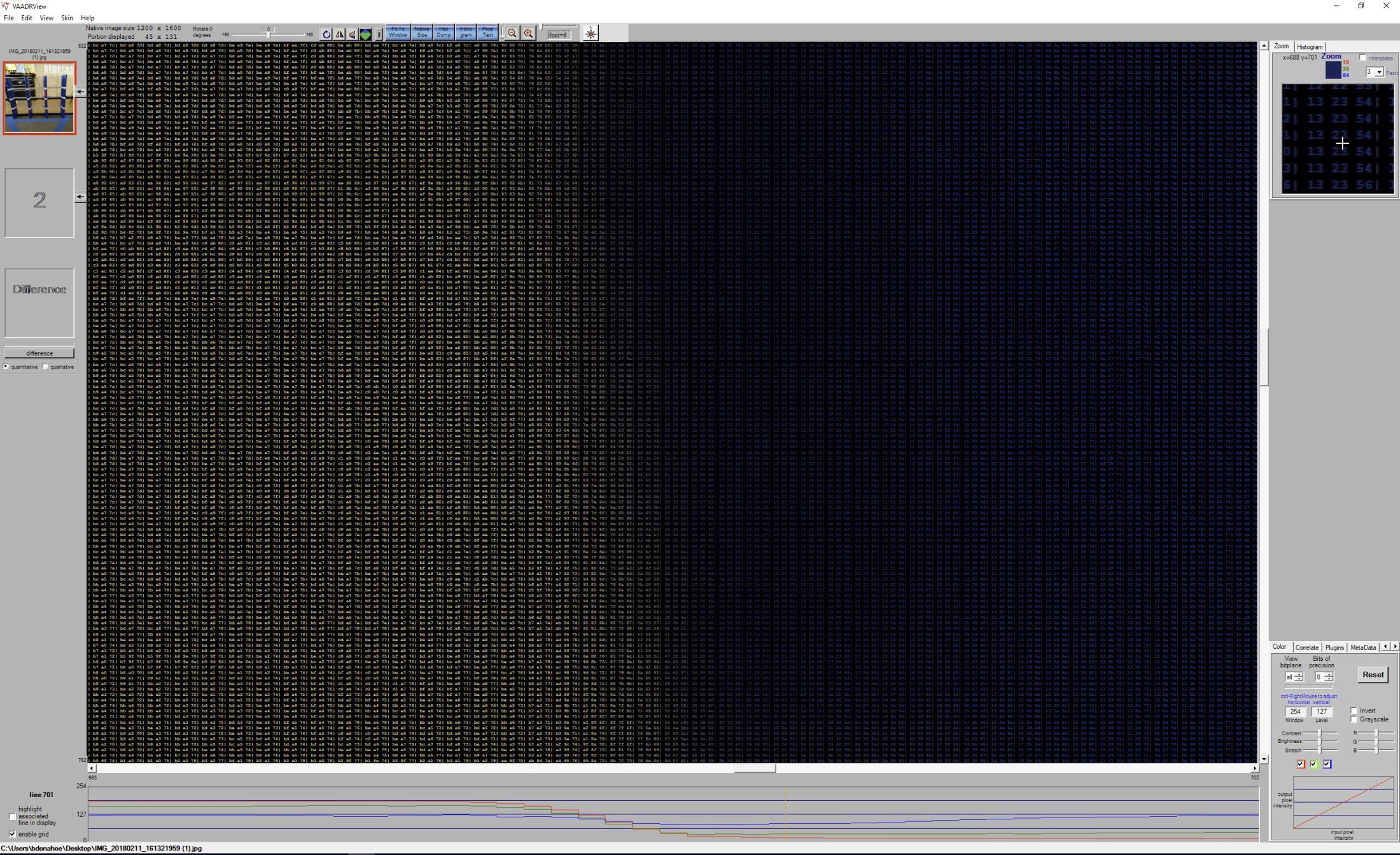Enable the Interpolate checkbox
Image resolution: width=1400 pixels, height=855 pixels.
coord(1362,58)
